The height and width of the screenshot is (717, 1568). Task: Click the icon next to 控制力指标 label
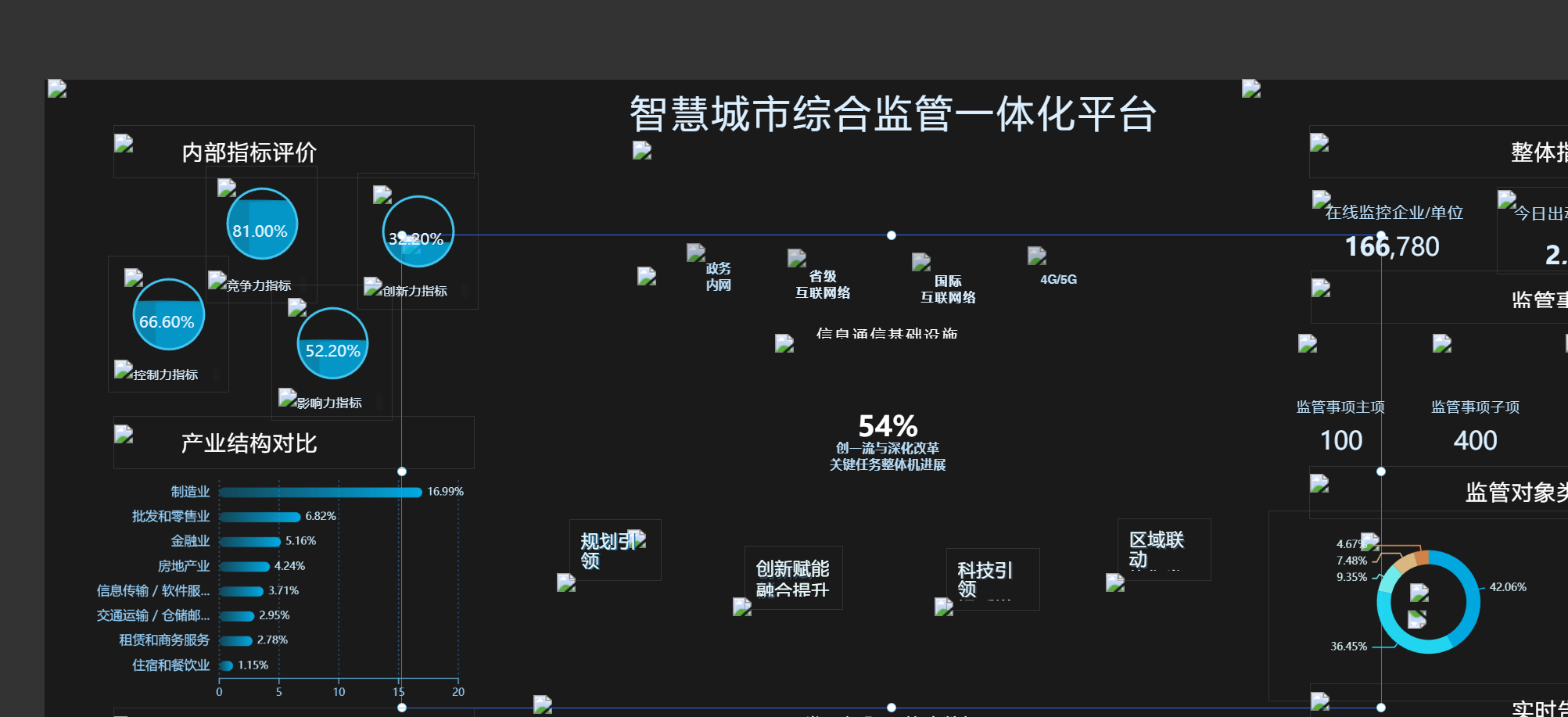(124, 369)
